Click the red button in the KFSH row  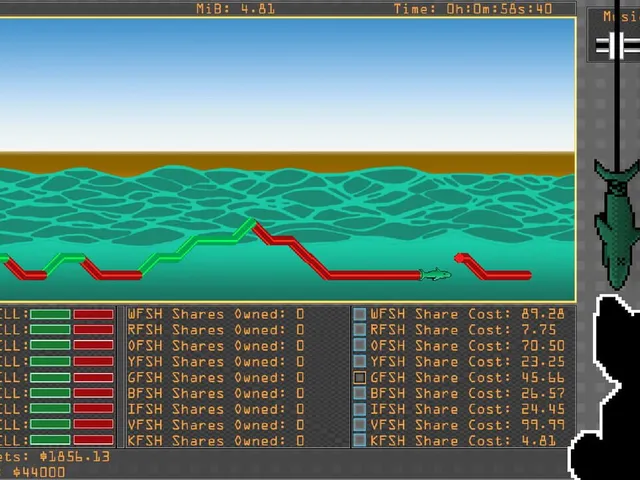coord(93,440)
